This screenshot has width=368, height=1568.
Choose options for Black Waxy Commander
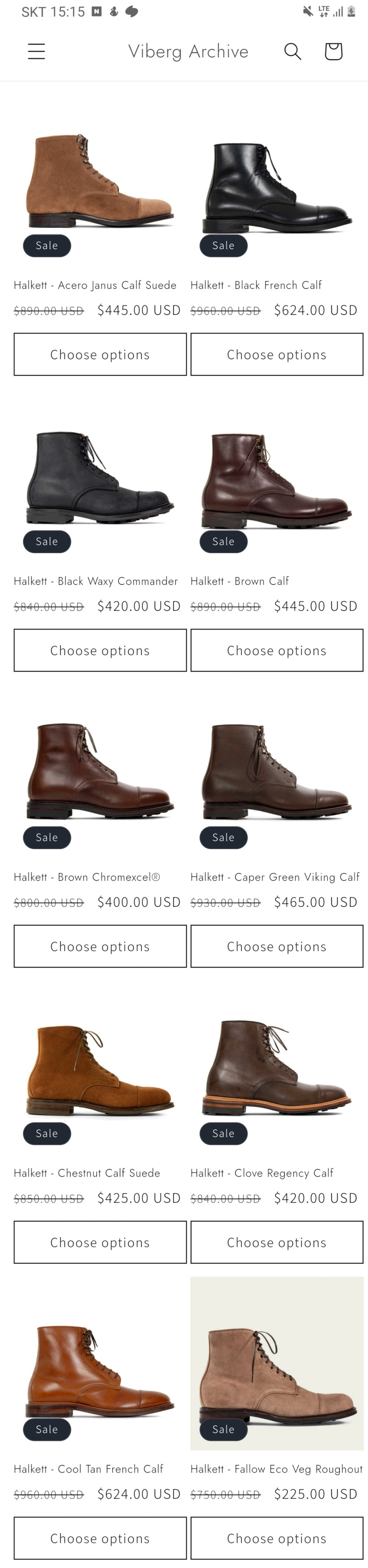(x=100, y=650)
